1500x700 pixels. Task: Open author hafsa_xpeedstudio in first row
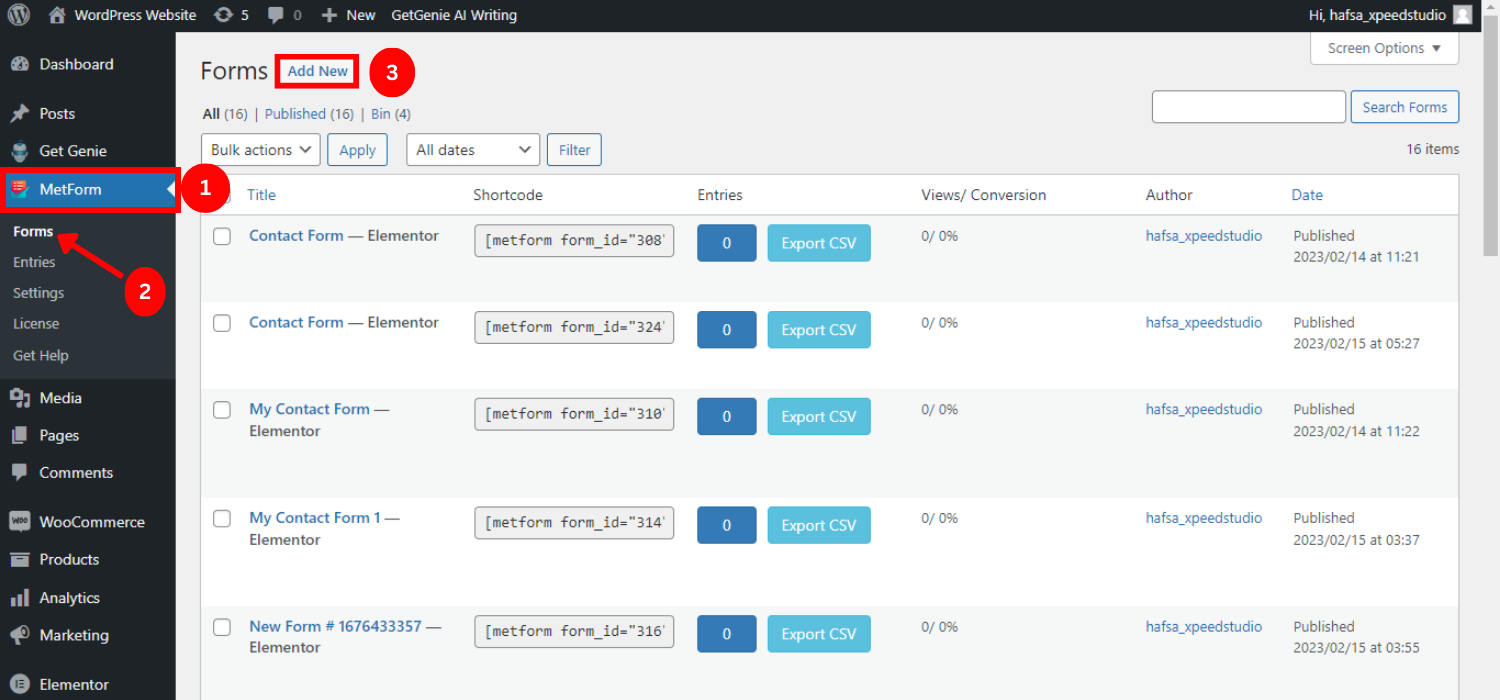tap(1204, 236)
